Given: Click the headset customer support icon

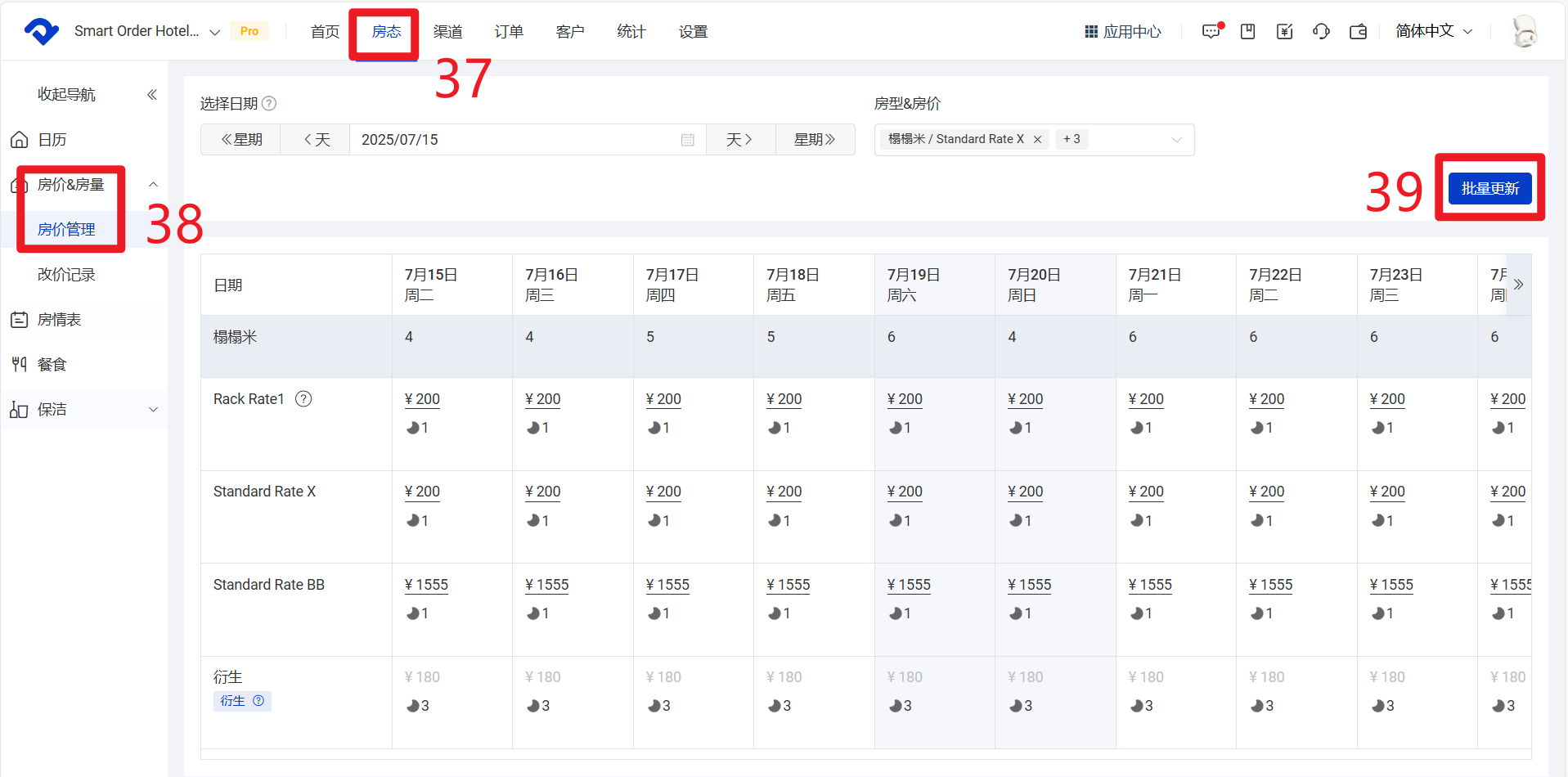Looking at the screenshot, I should click(1321, 32).
